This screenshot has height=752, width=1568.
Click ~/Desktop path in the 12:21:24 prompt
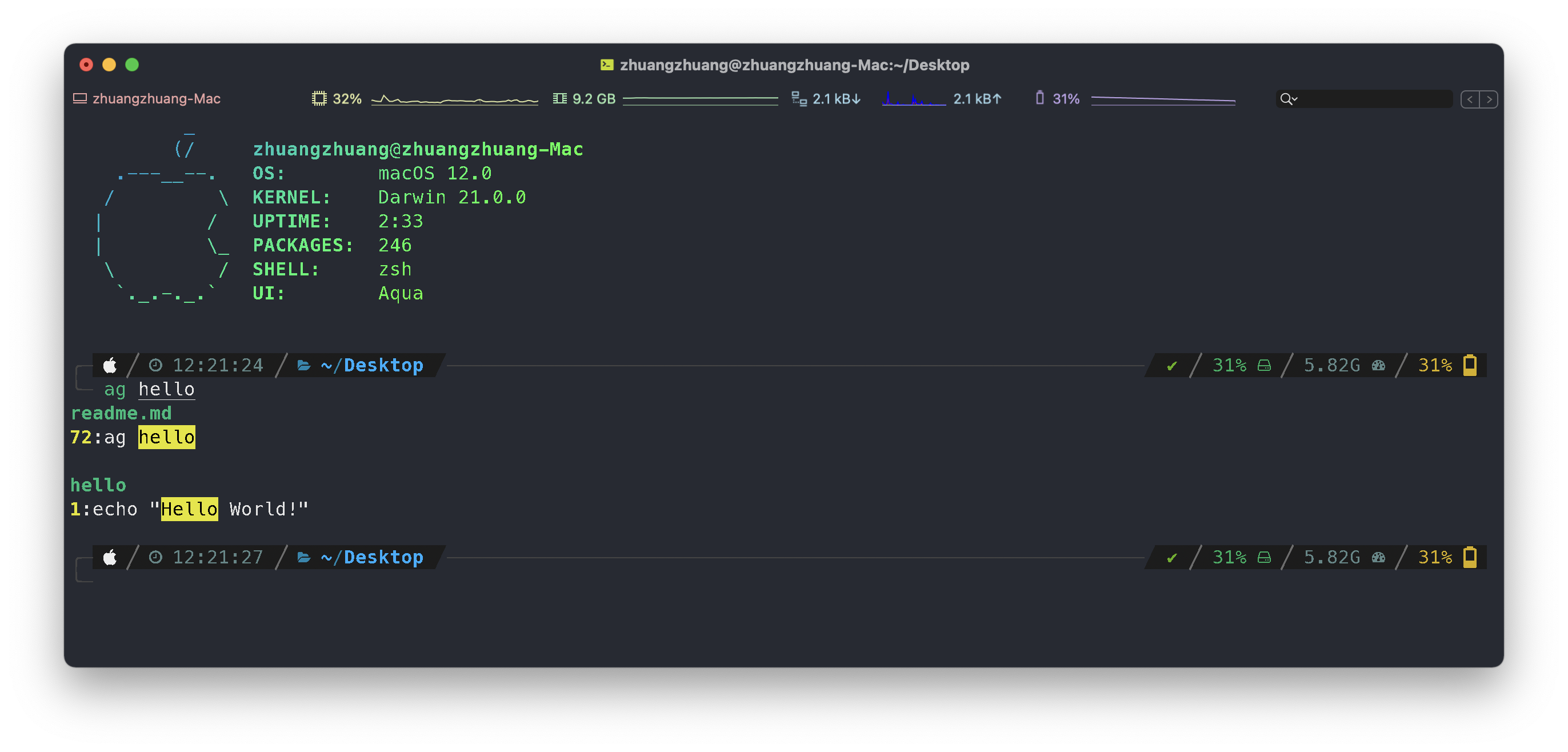tap(372, 365)
